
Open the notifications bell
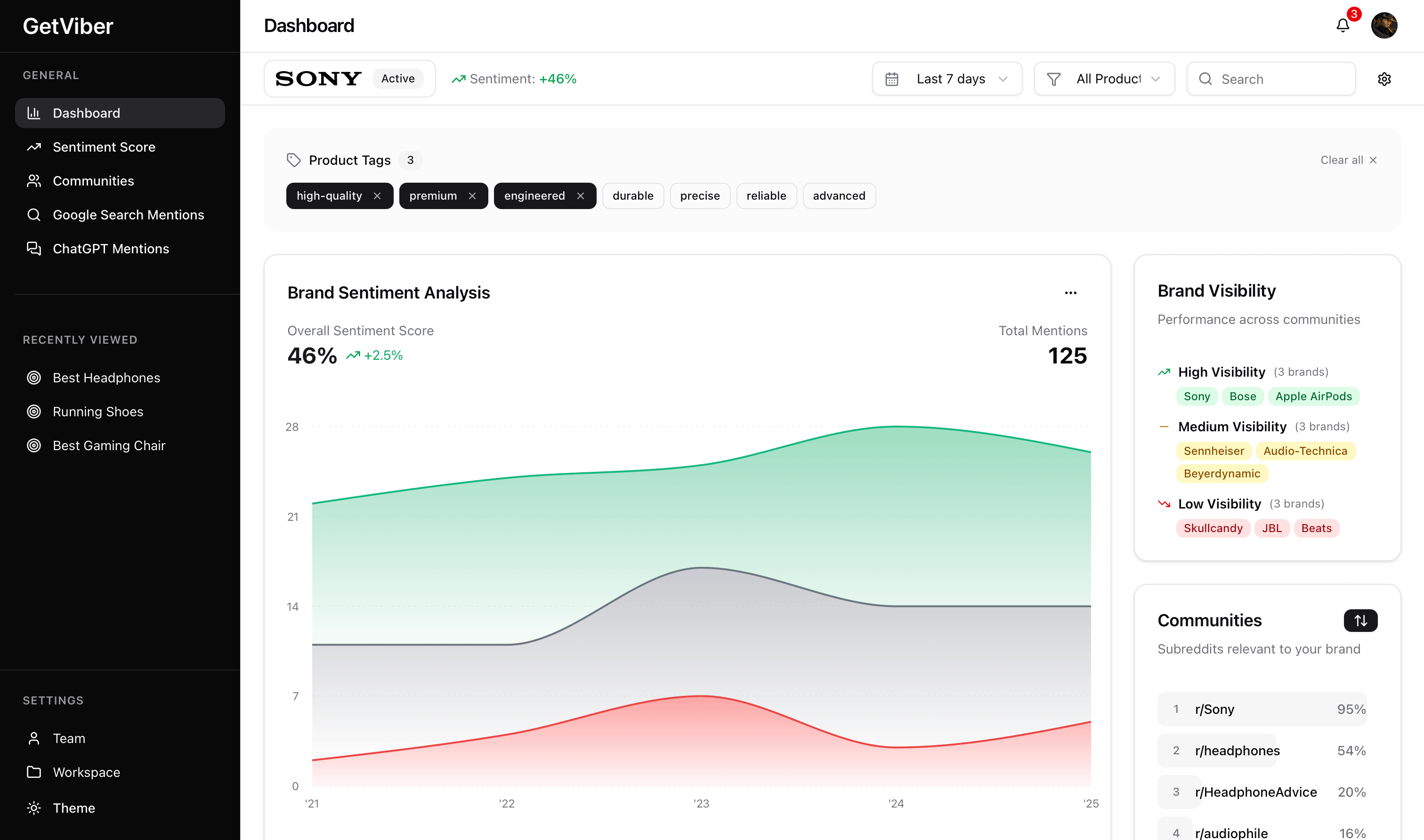point(1343,25)
